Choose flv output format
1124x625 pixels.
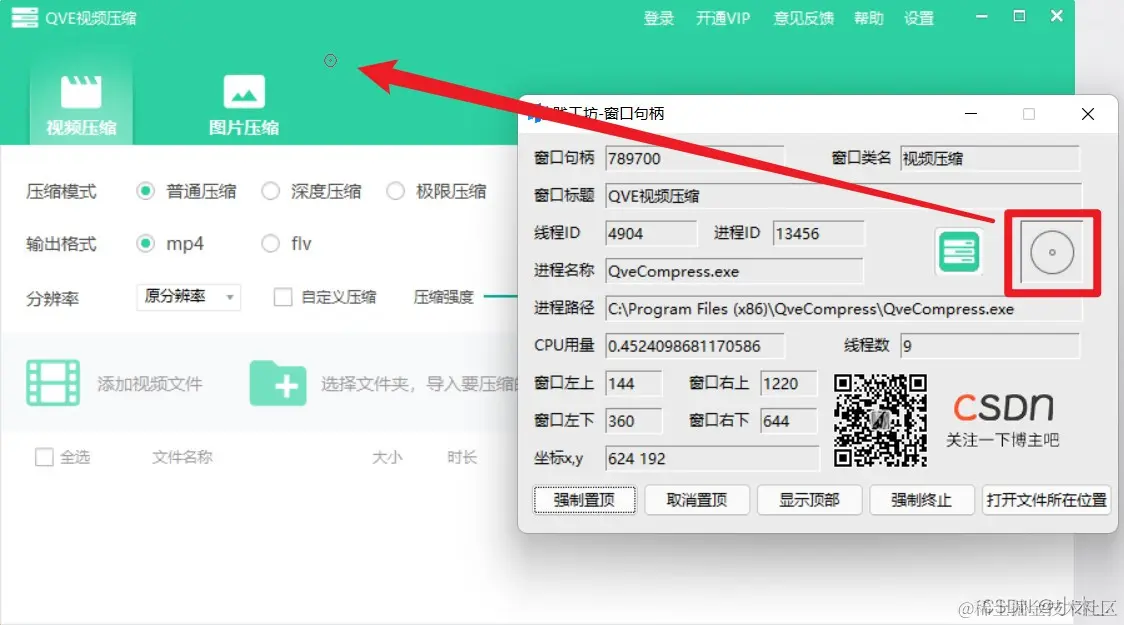click(x=270, y=244)
